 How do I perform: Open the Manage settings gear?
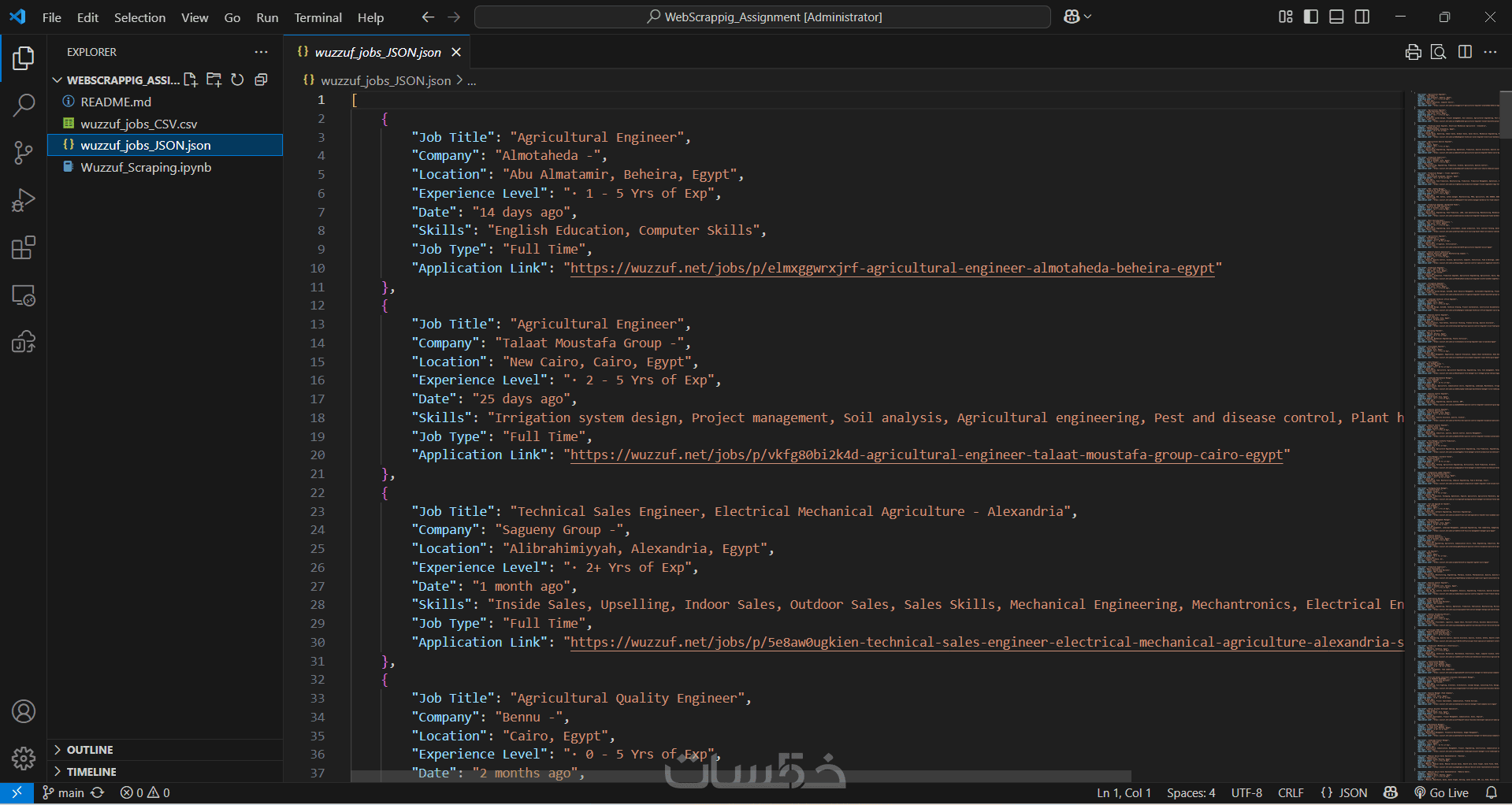click(24, 758)
